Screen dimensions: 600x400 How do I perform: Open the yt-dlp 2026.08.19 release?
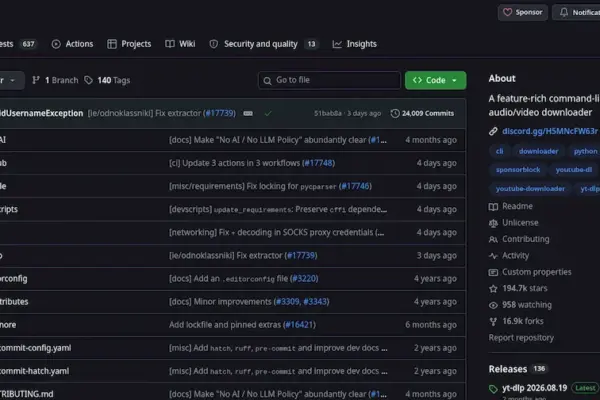[x=535, y=388]
